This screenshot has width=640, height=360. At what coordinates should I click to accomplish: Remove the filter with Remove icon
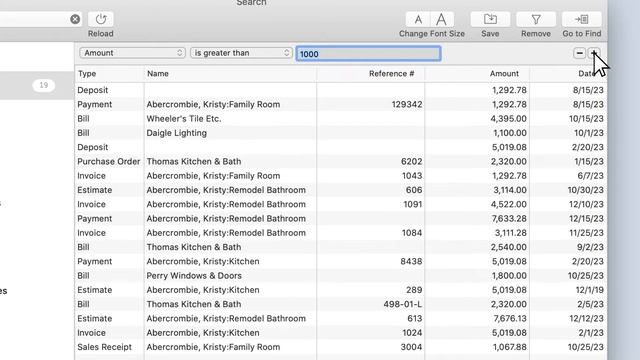click(x=536, y=19)
